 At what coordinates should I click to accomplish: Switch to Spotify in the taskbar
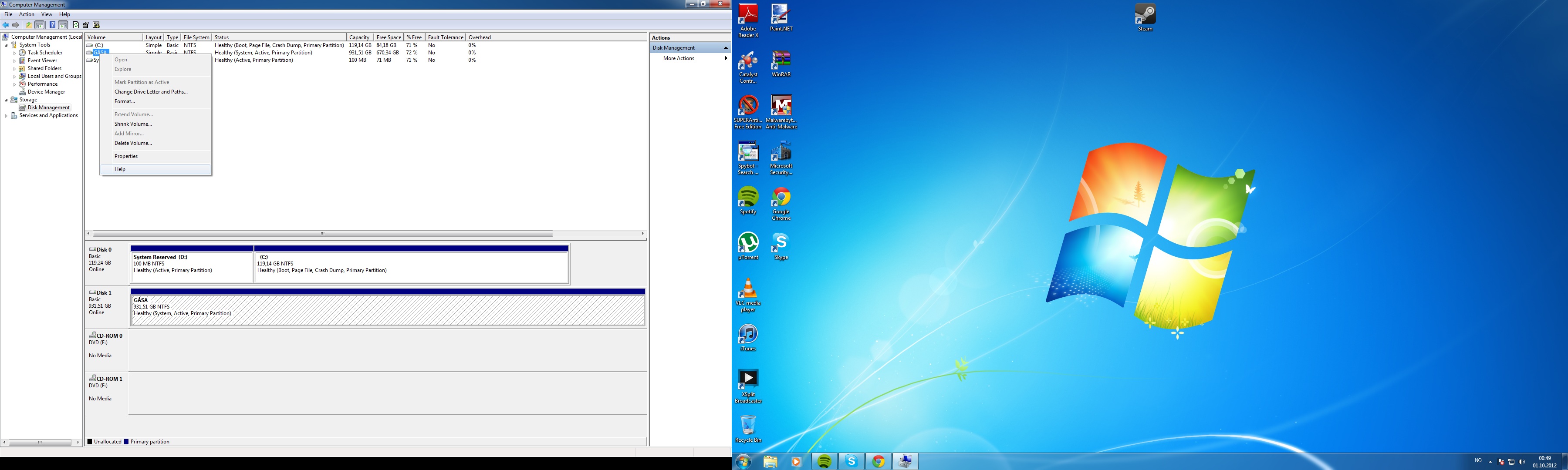point(824,462)
